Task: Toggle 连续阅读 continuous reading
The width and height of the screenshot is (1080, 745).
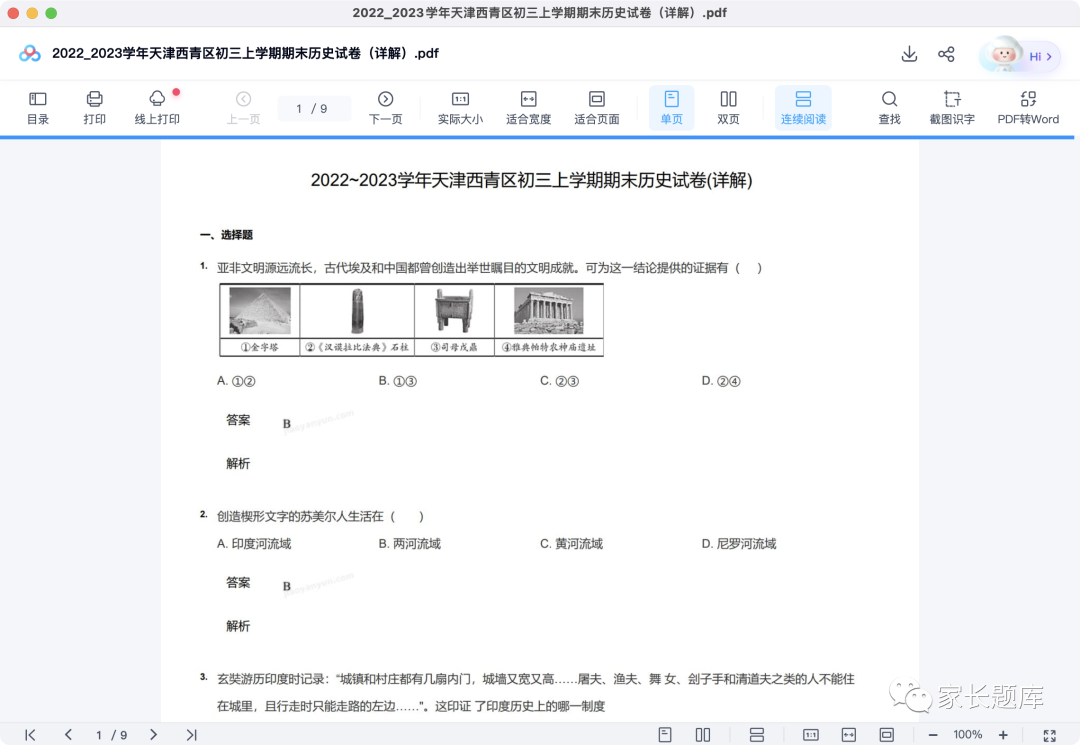Action: 803,108
